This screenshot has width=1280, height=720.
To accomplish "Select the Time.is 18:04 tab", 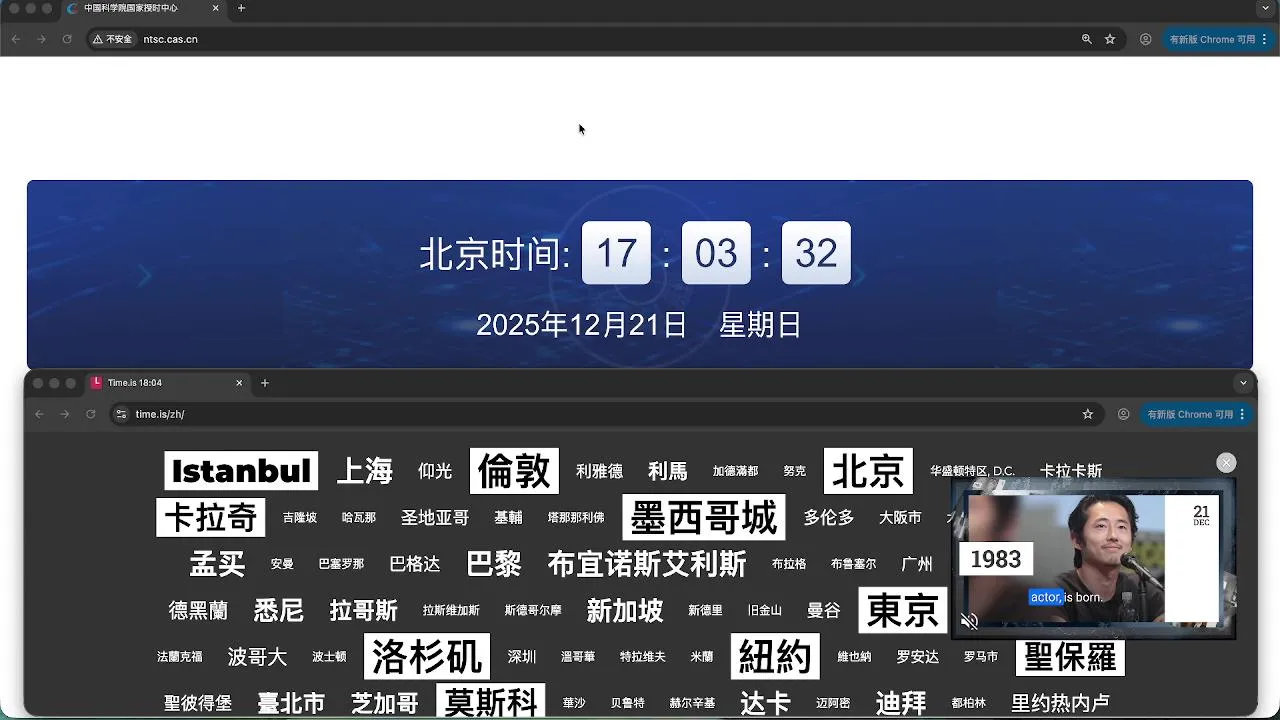I will coord(166,383).
